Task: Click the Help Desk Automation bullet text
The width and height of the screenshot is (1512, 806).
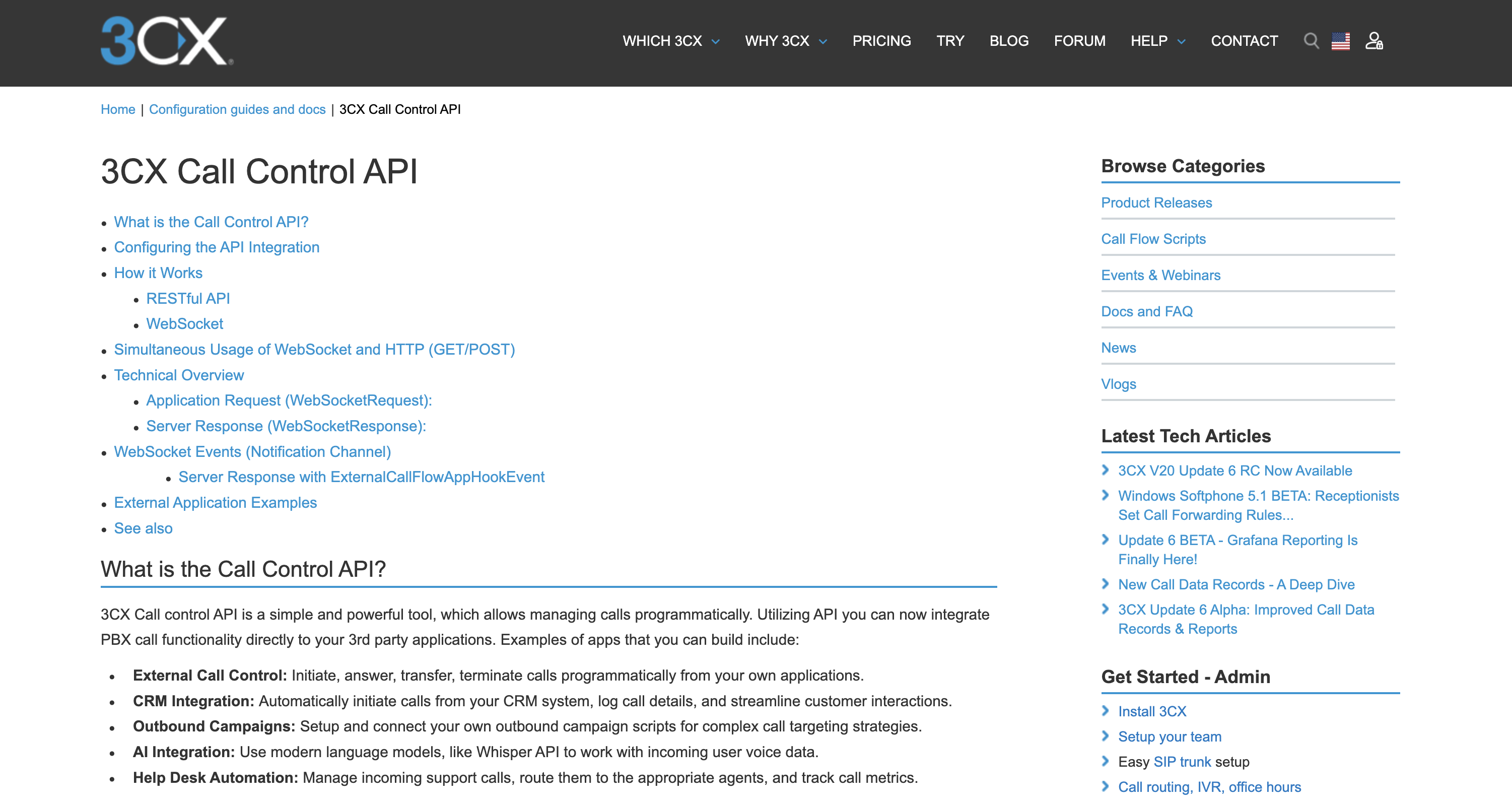Action: (x=525, y=778)
